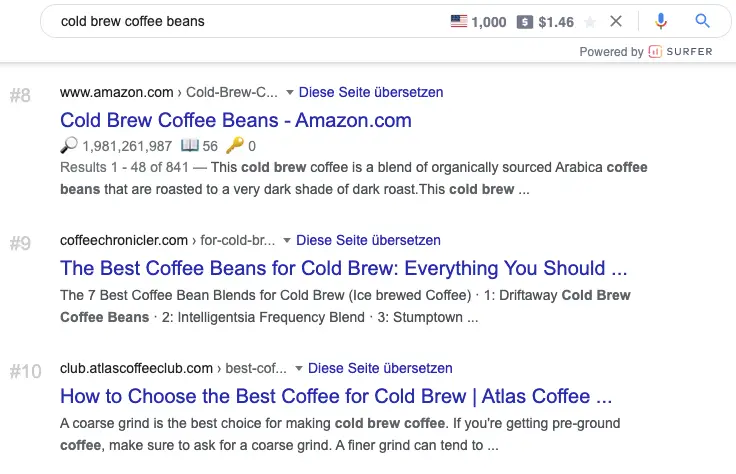
Task: Click the book word count icon
Action: 190,145
